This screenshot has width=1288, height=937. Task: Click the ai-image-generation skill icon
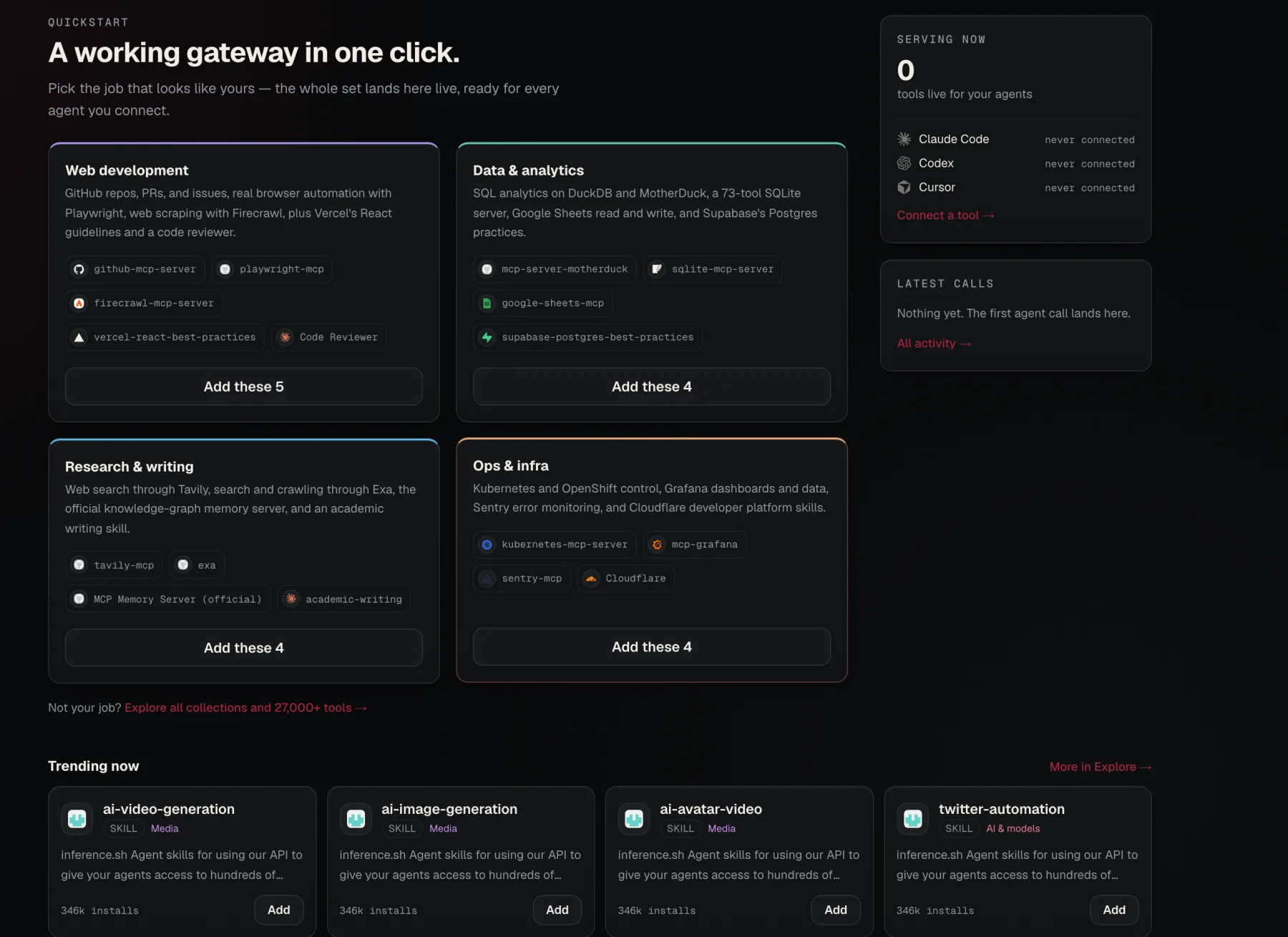point(356,818)
